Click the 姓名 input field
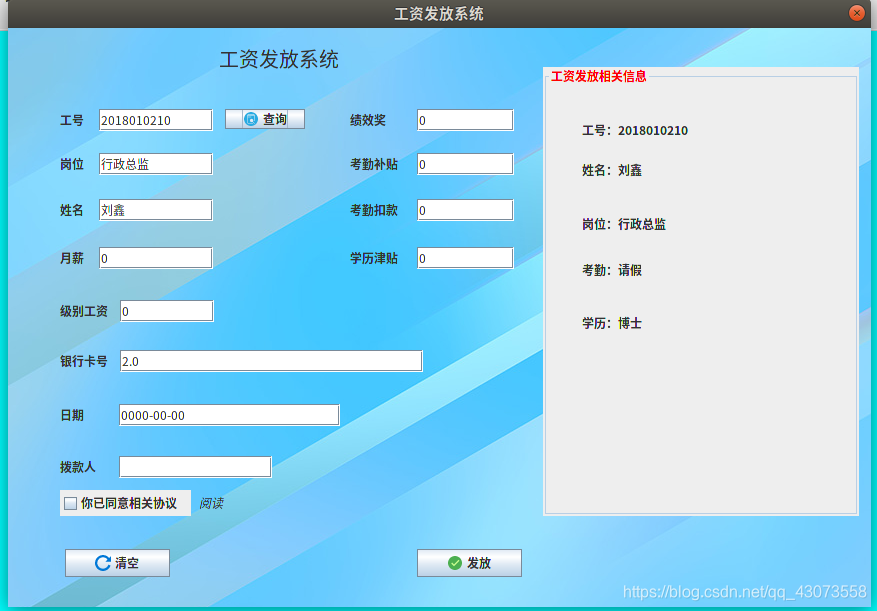The image size is (877, 611). [156, 210]
